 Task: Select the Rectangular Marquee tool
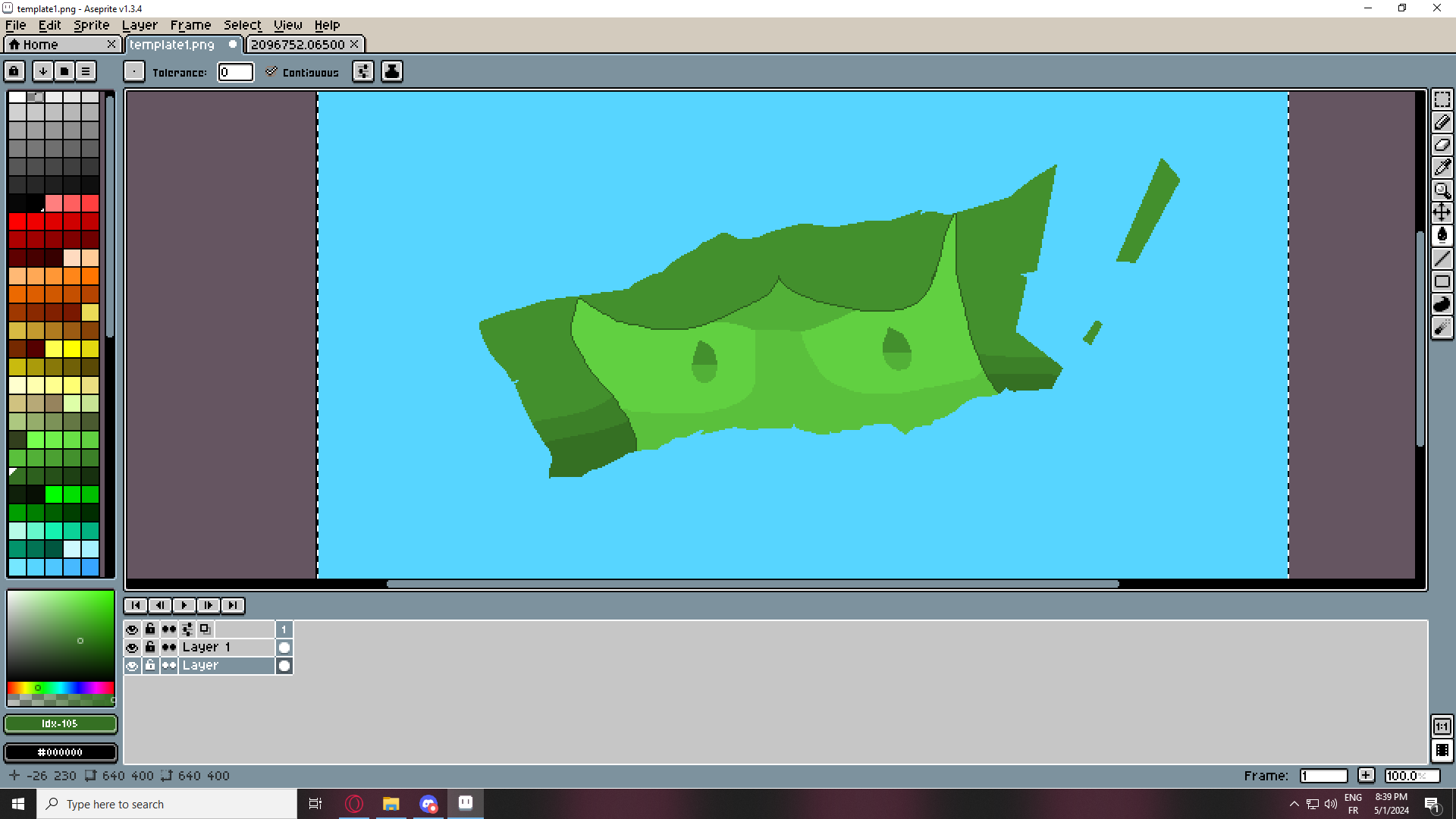click(1442, 99)
